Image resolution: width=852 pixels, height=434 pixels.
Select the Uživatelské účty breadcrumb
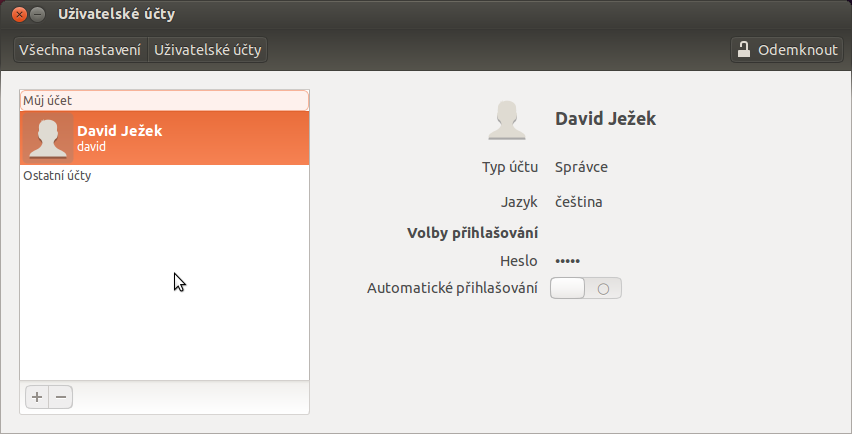pyautogui.click(x=208, y=50)
